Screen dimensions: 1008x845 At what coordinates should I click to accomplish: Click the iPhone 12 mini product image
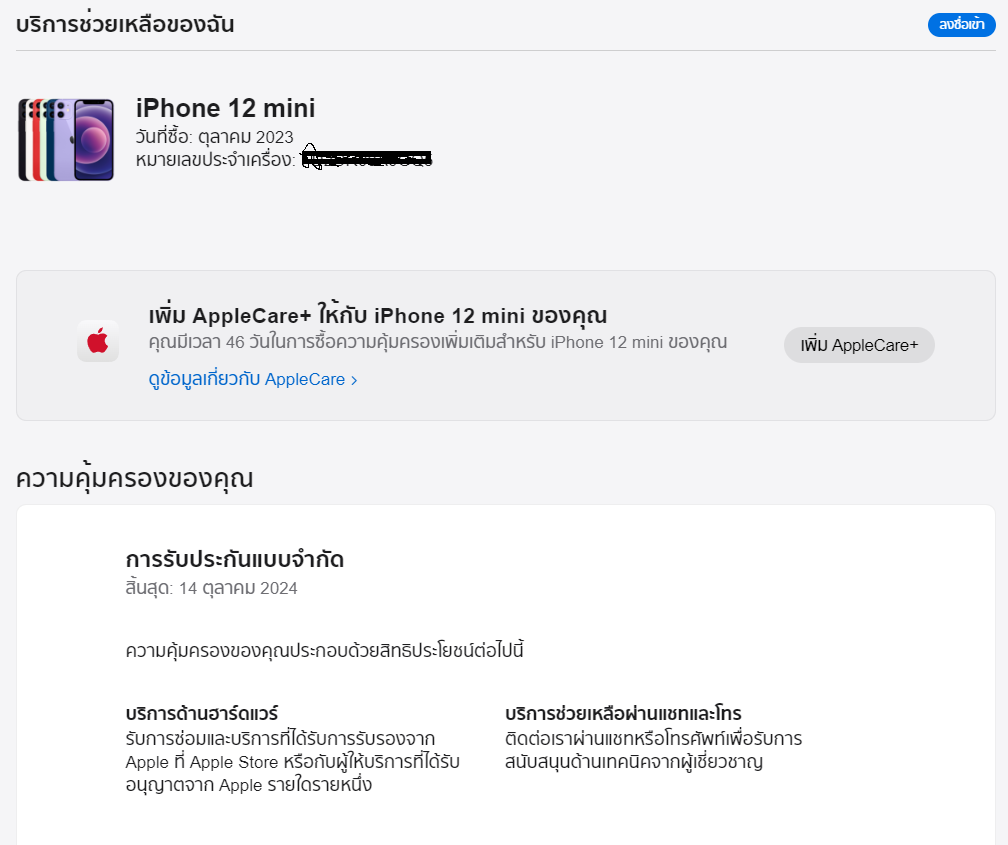tap(66, 140)
